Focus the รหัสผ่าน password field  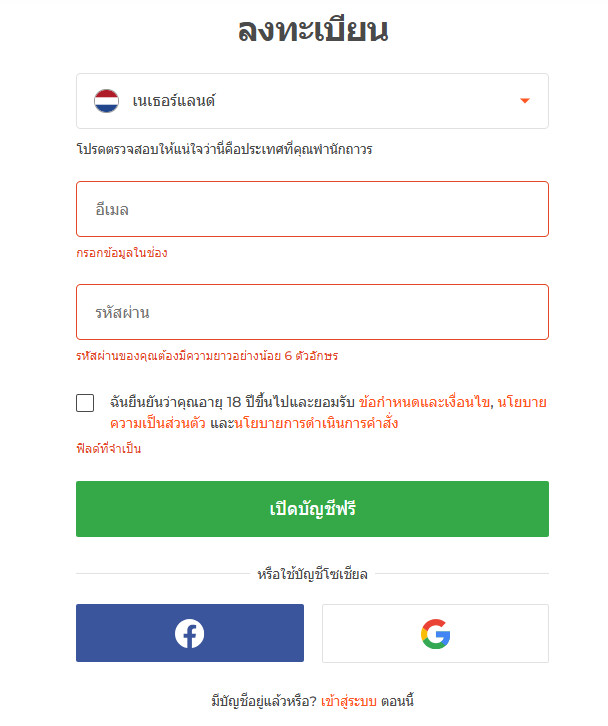coord(312,312)
